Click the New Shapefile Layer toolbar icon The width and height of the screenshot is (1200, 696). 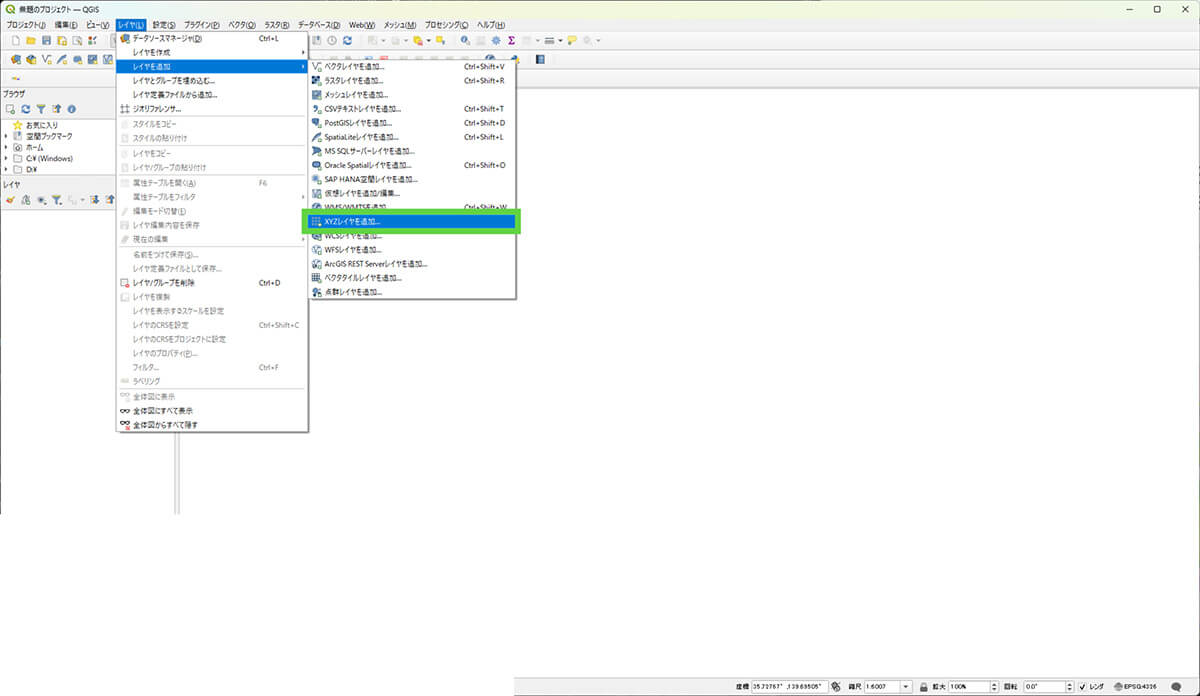[47, 60]
